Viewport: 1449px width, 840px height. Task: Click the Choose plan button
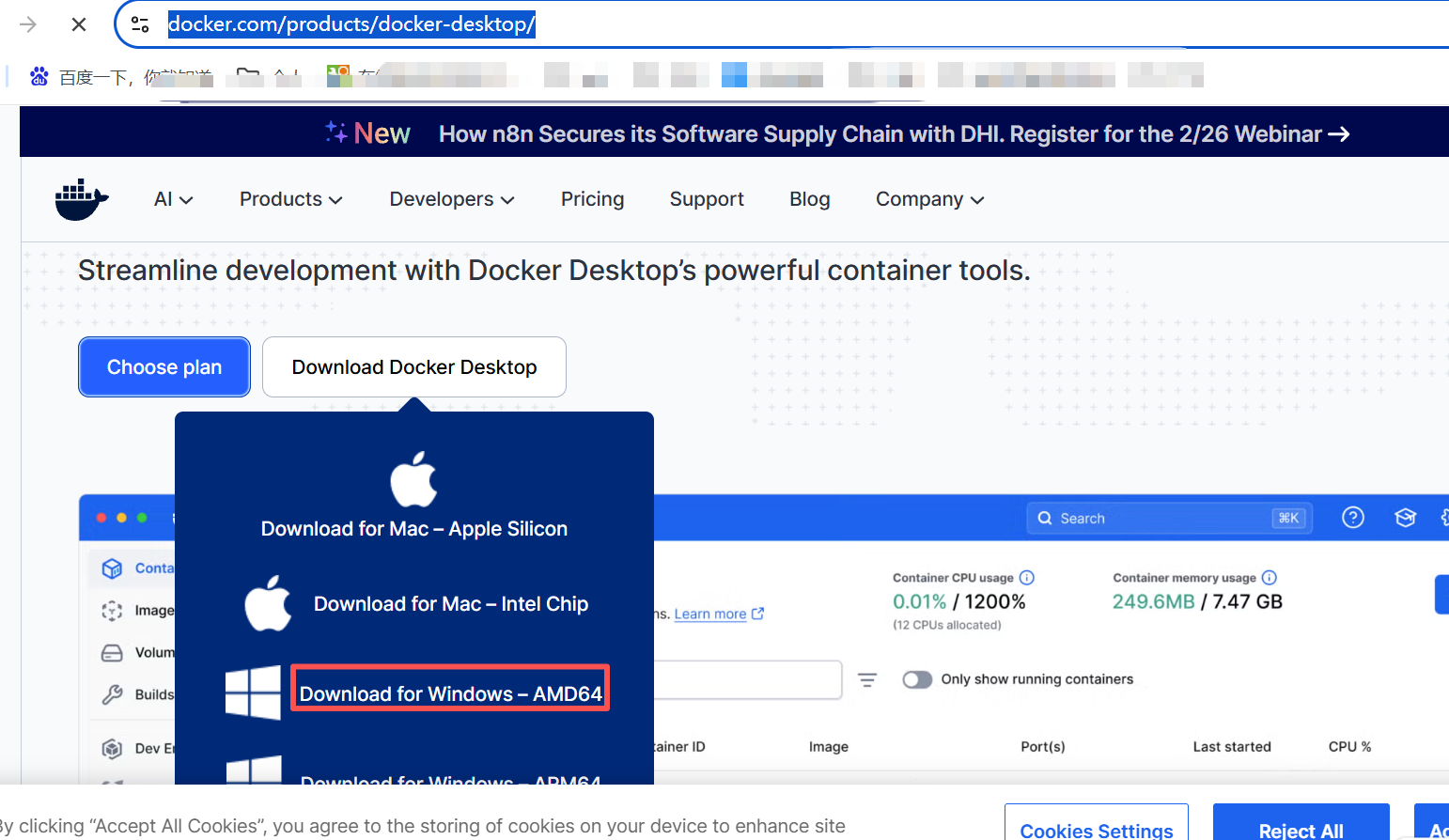tap(164, 366)
